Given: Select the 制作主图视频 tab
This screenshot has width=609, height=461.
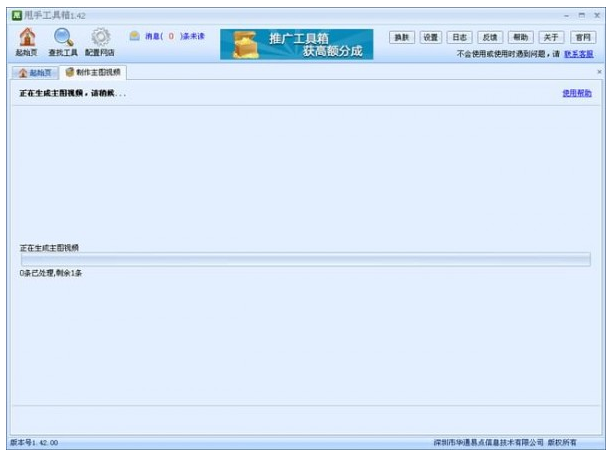Looking at the screenshot, I should coord(93,72).
